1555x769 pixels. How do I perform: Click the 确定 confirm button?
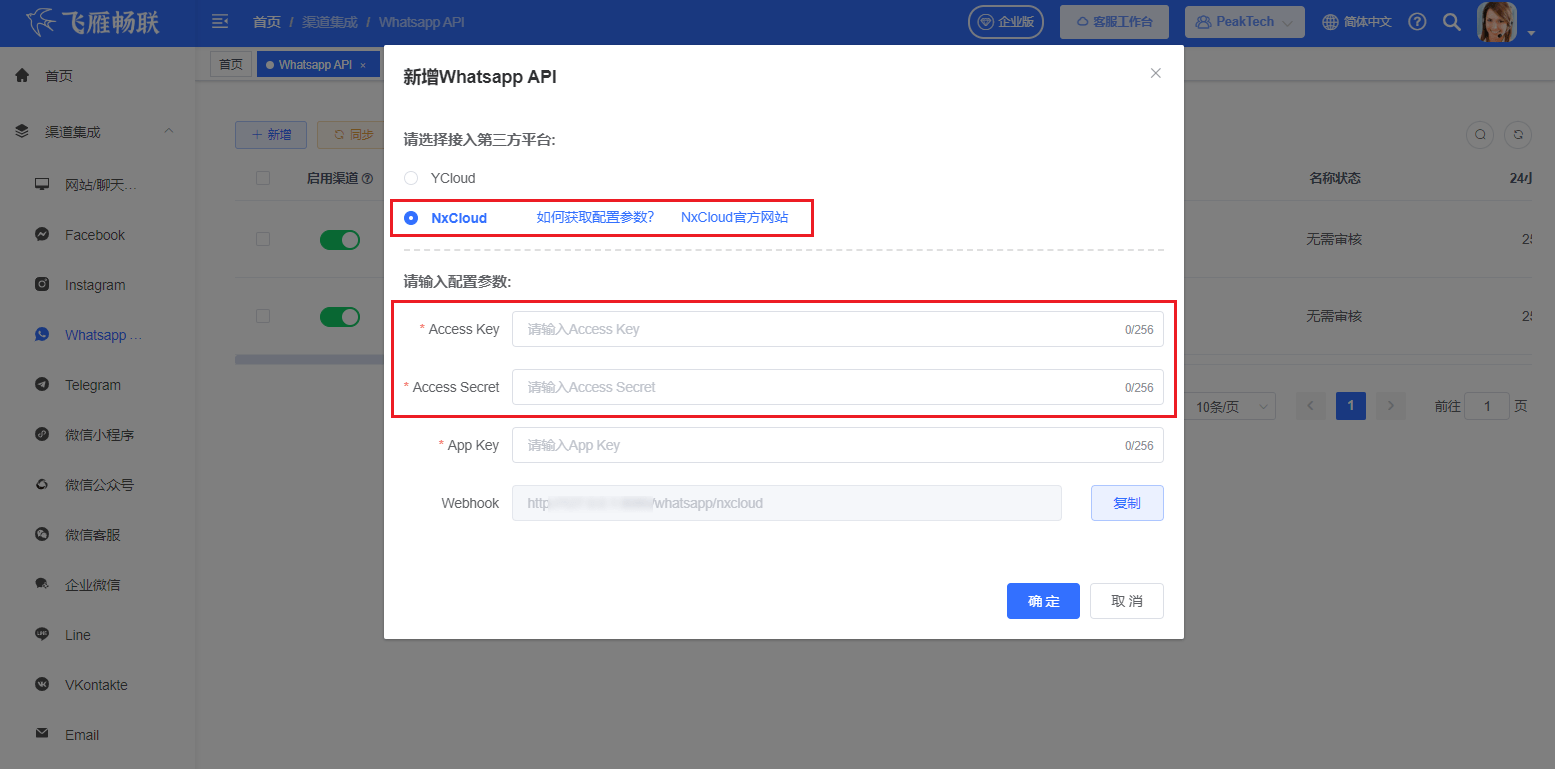pos(1043,601)
